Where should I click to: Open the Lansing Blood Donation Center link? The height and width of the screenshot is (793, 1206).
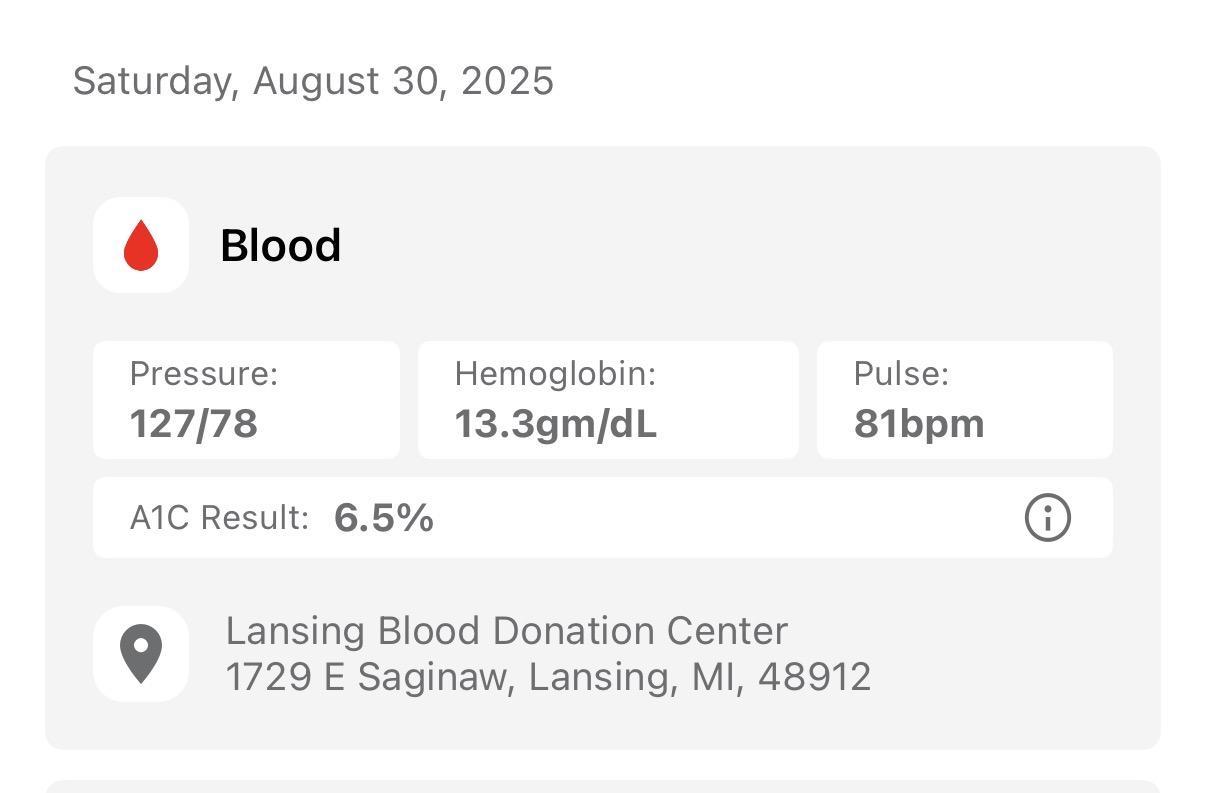[x=507, y=631]
